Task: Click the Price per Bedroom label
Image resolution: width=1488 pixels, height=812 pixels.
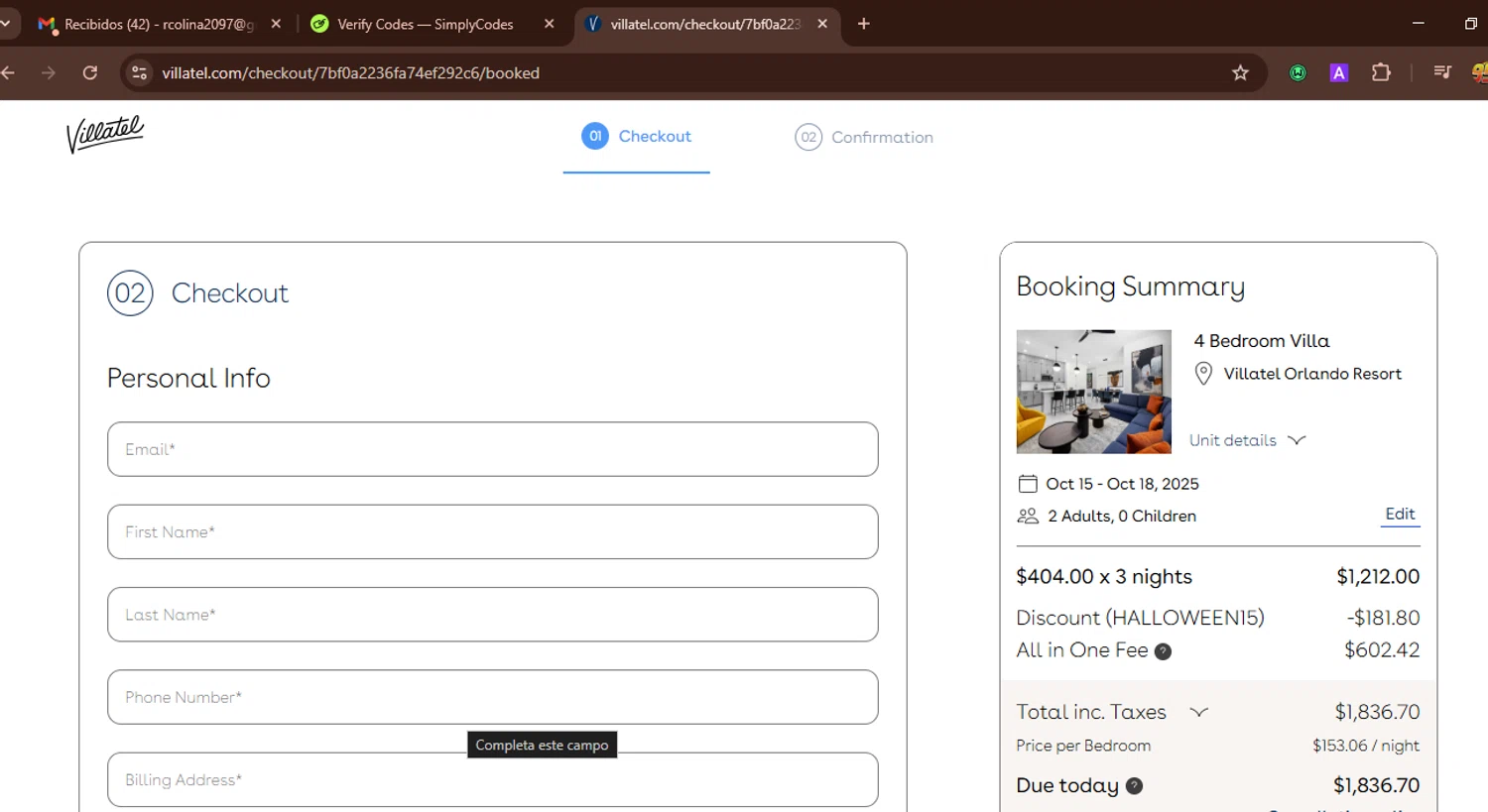Action: coord(1083,746)
